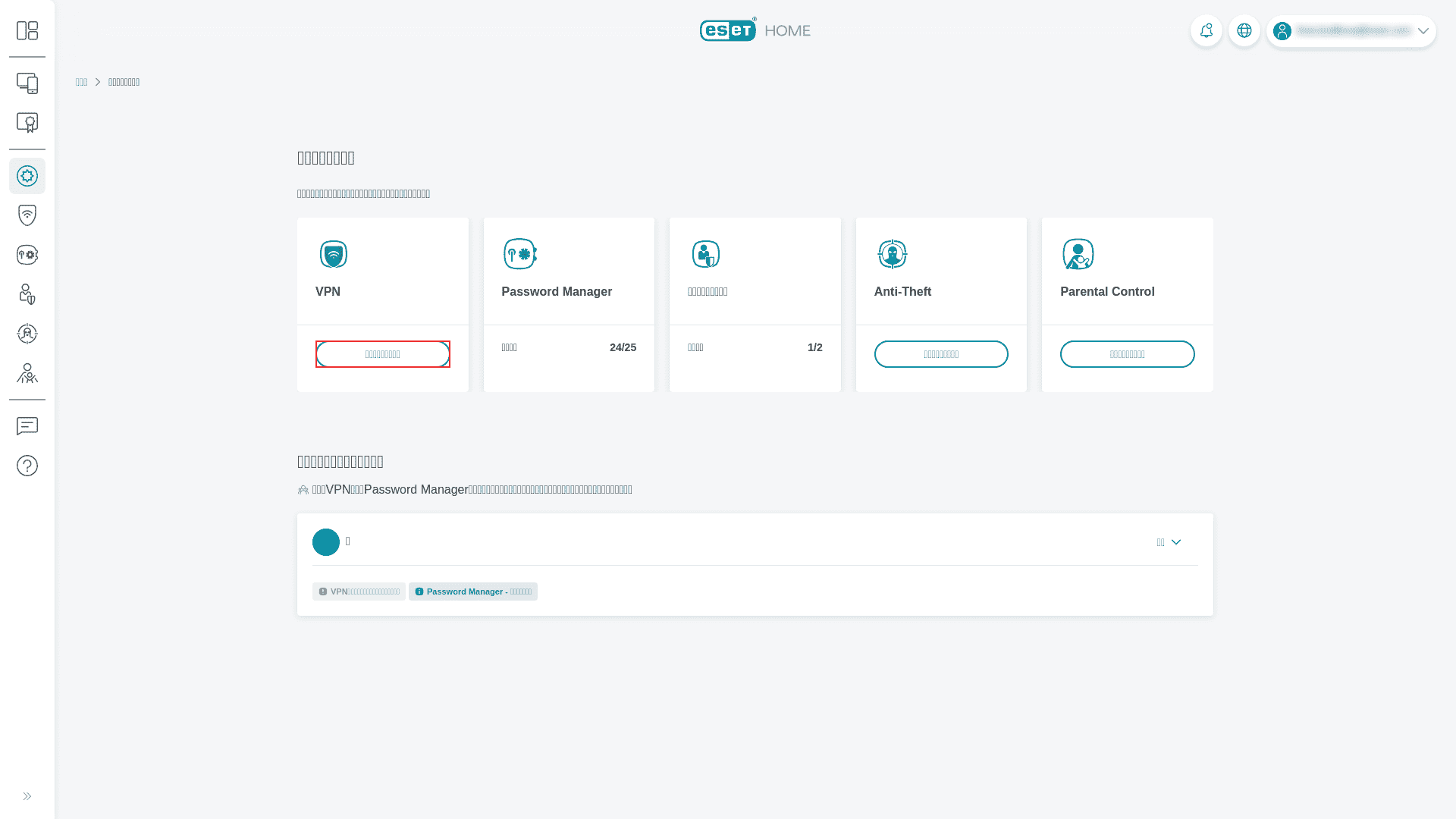Select the Anti-Theft target icon in sidebar

pos(27,334)
